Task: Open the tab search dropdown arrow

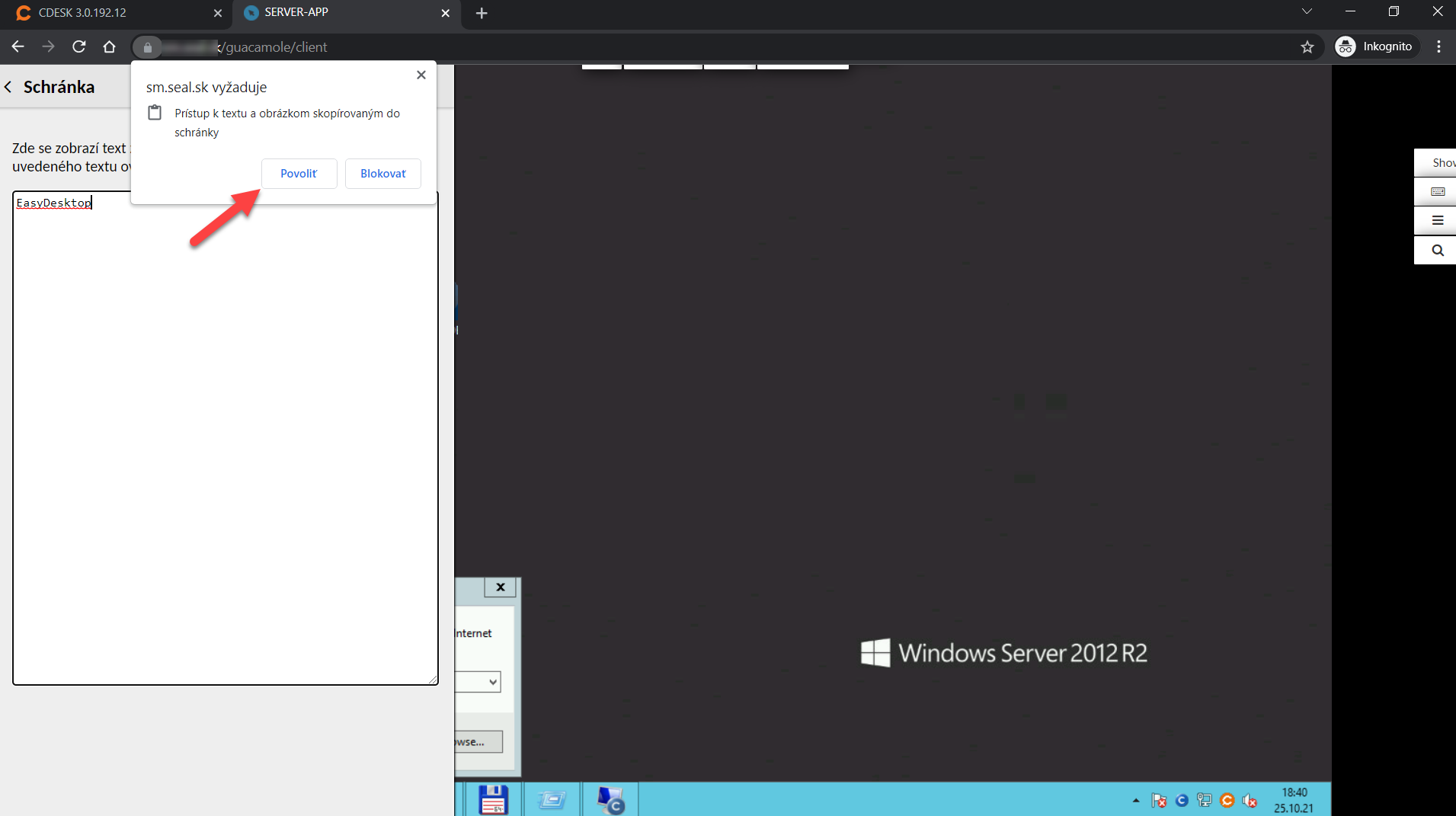Action: tap(1307, 11)
